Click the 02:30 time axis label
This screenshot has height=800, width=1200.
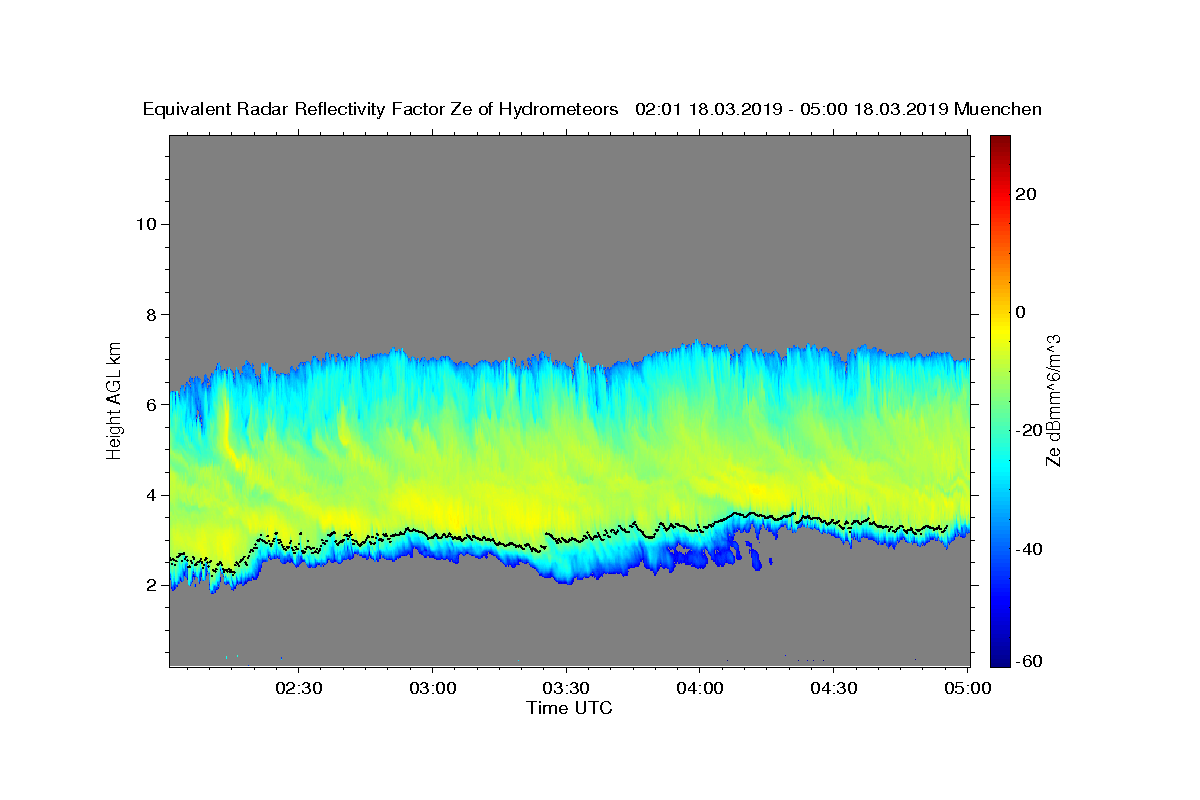click(x=299, y=689)
